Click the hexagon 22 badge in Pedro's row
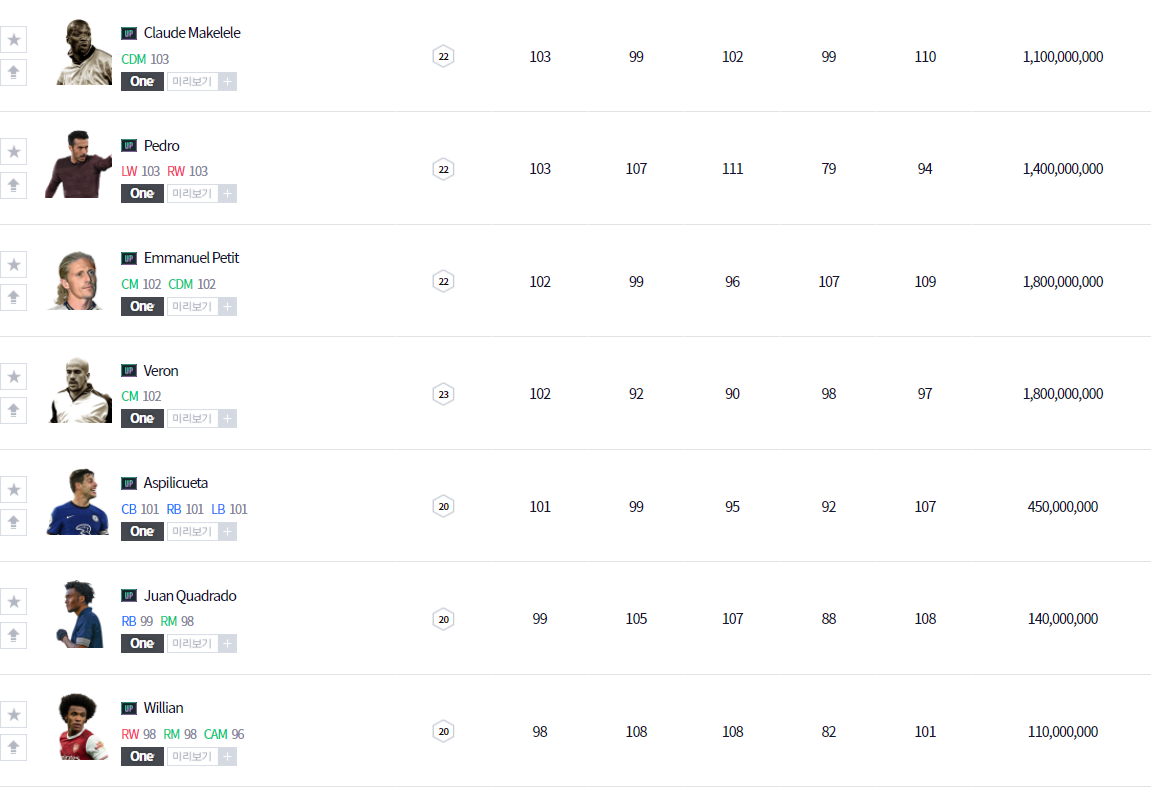1154x787 pixels. click(443, 169)
